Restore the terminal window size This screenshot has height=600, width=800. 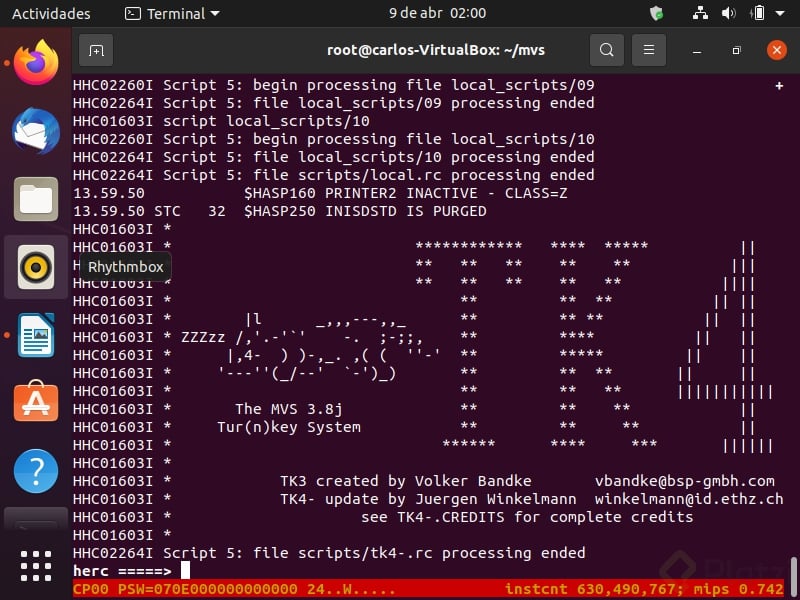[736, 51]
